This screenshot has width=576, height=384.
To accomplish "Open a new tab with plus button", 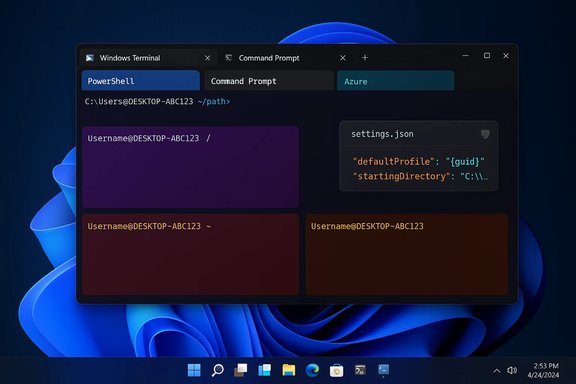I will pyautogui.click(x=365, y=58).
